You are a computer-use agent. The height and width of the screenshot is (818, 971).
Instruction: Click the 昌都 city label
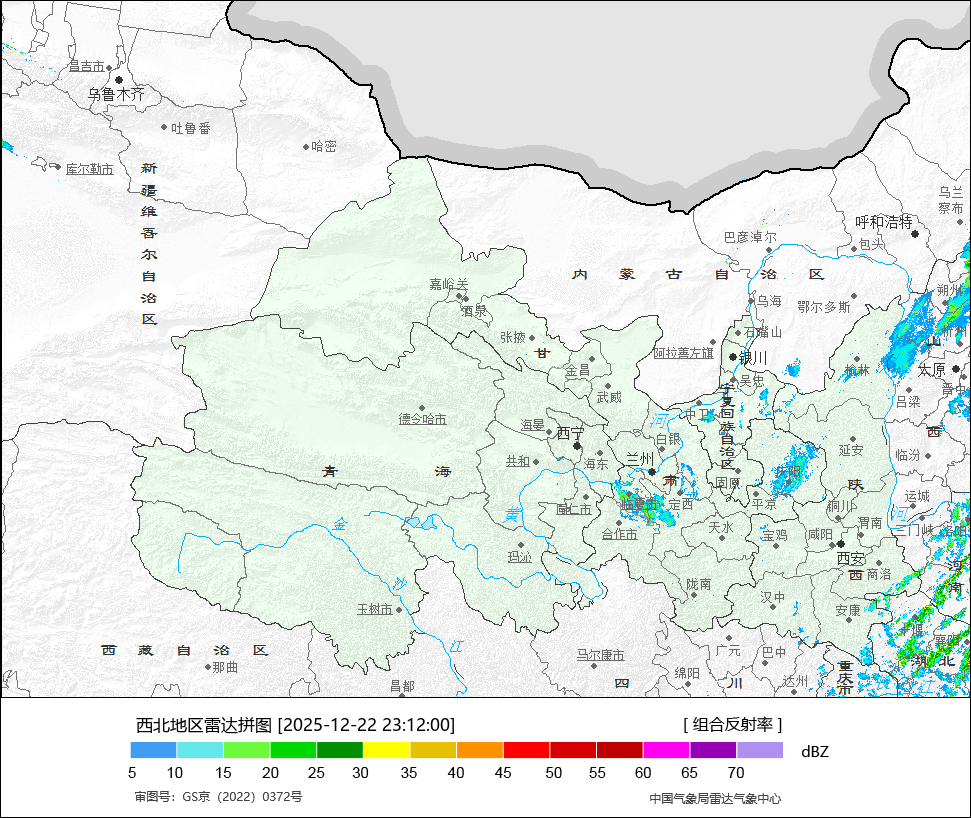coord(402,686)
